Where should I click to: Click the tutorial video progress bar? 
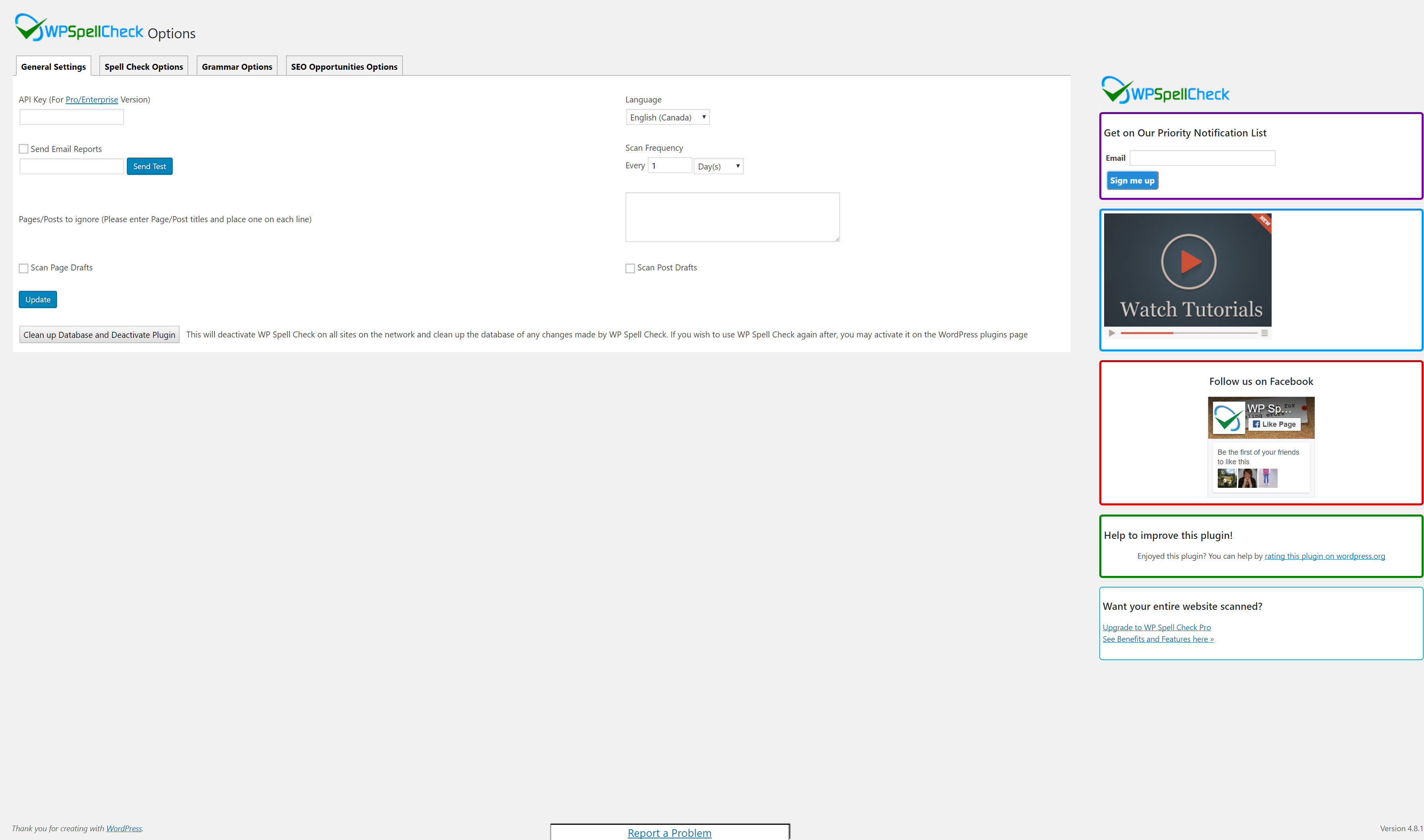[x=1189, y=333]
